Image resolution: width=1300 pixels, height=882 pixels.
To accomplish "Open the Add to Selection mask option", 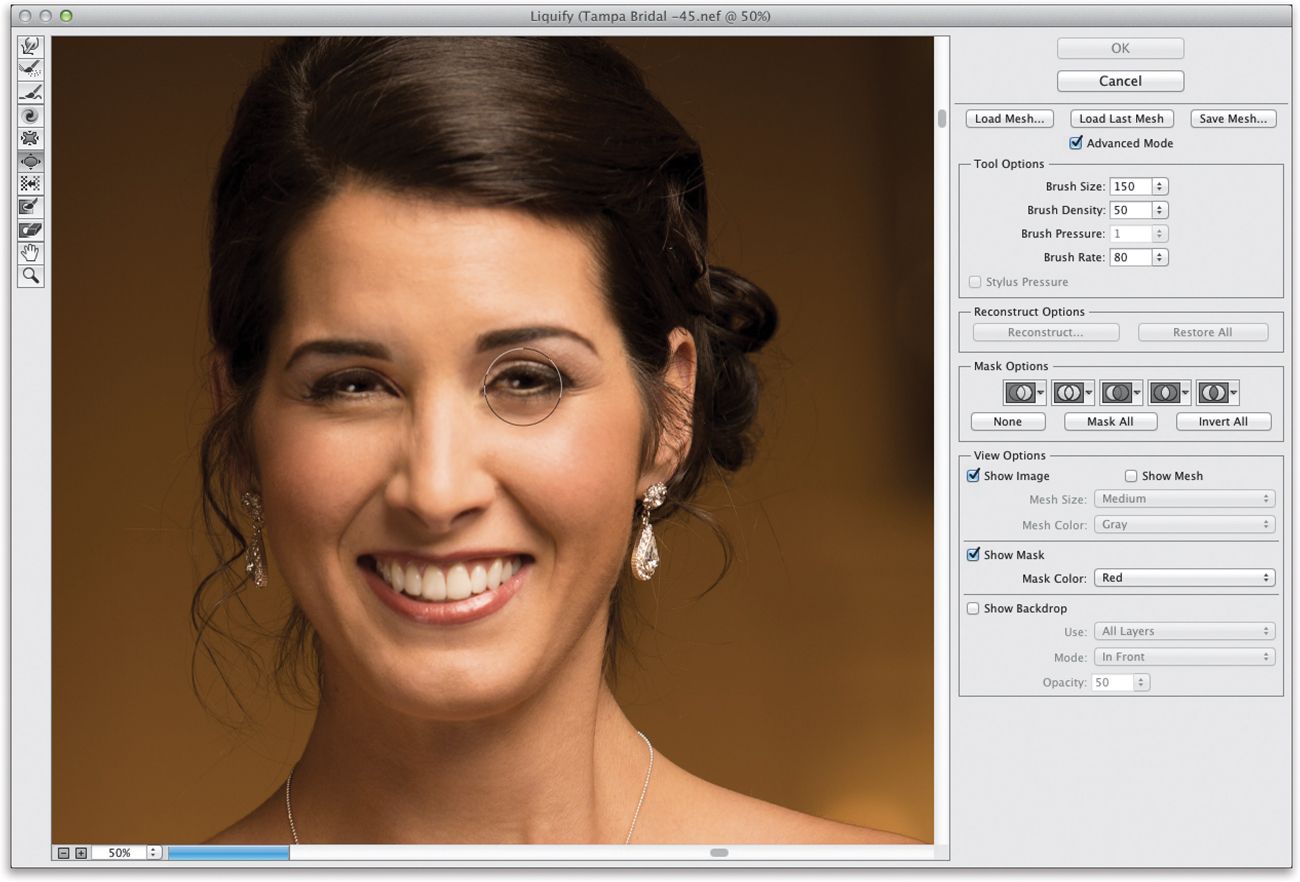I will click(1073, 392).
